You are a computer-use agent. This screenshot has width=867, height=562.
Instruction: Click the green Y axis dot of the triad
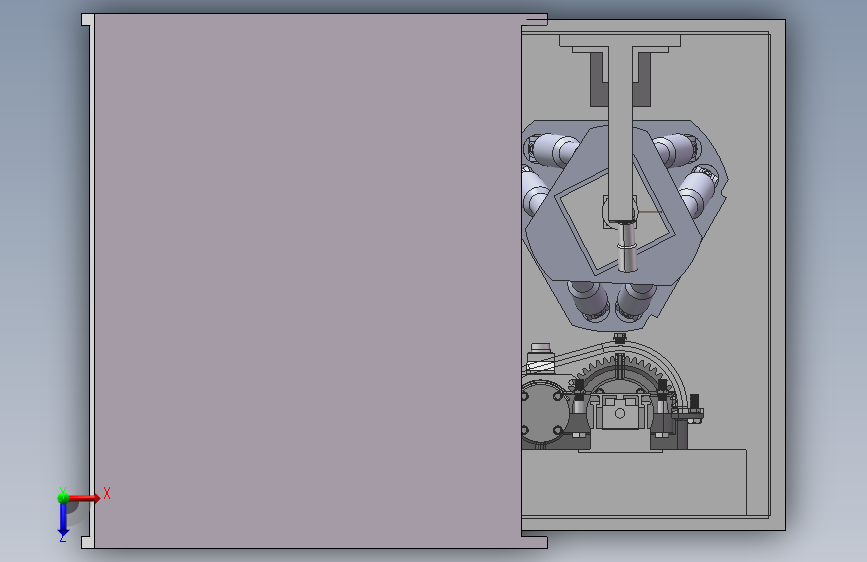point(63,498)
